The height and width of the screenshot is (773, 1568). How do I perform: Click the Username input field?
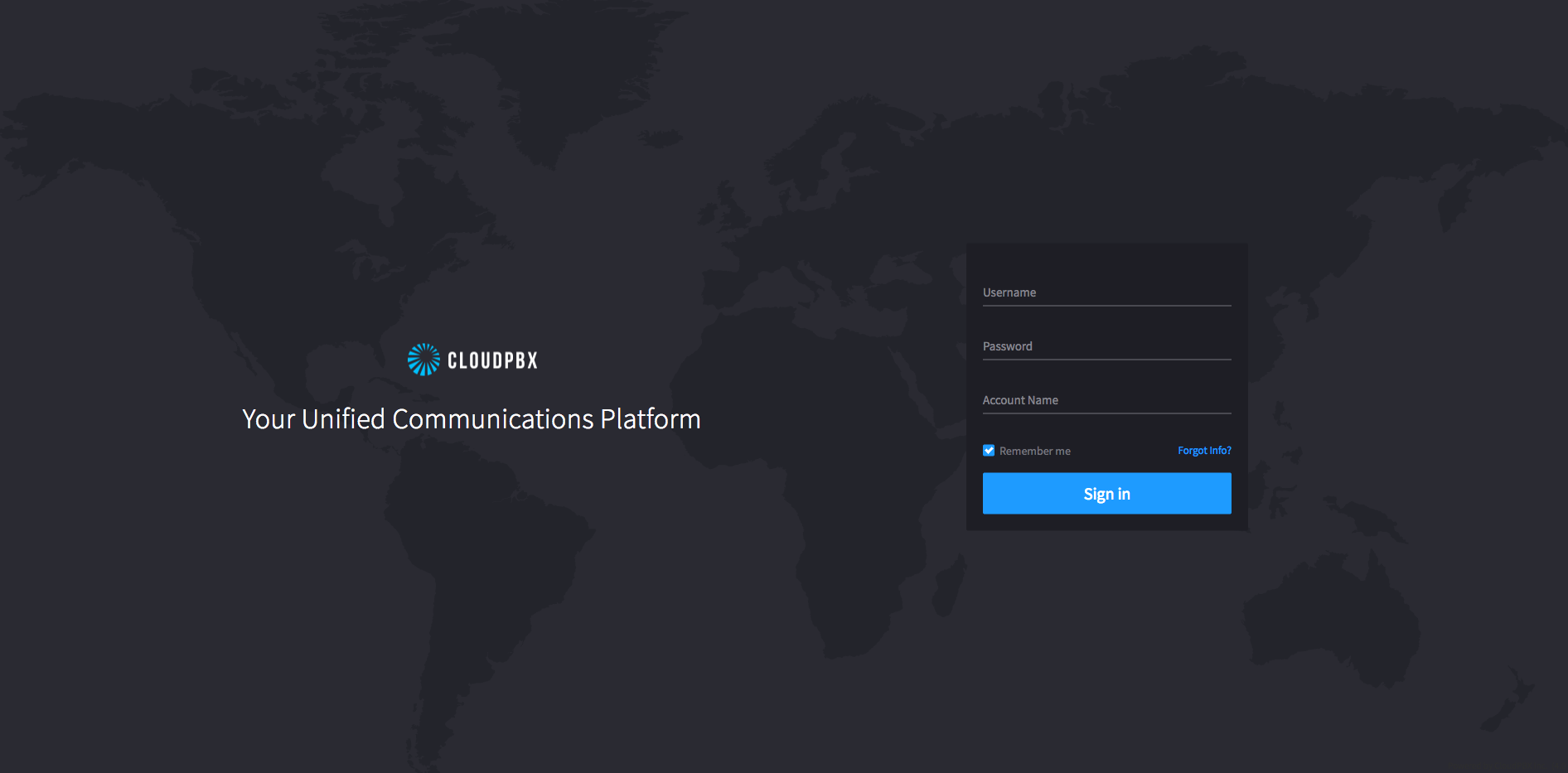[1106, 292]
